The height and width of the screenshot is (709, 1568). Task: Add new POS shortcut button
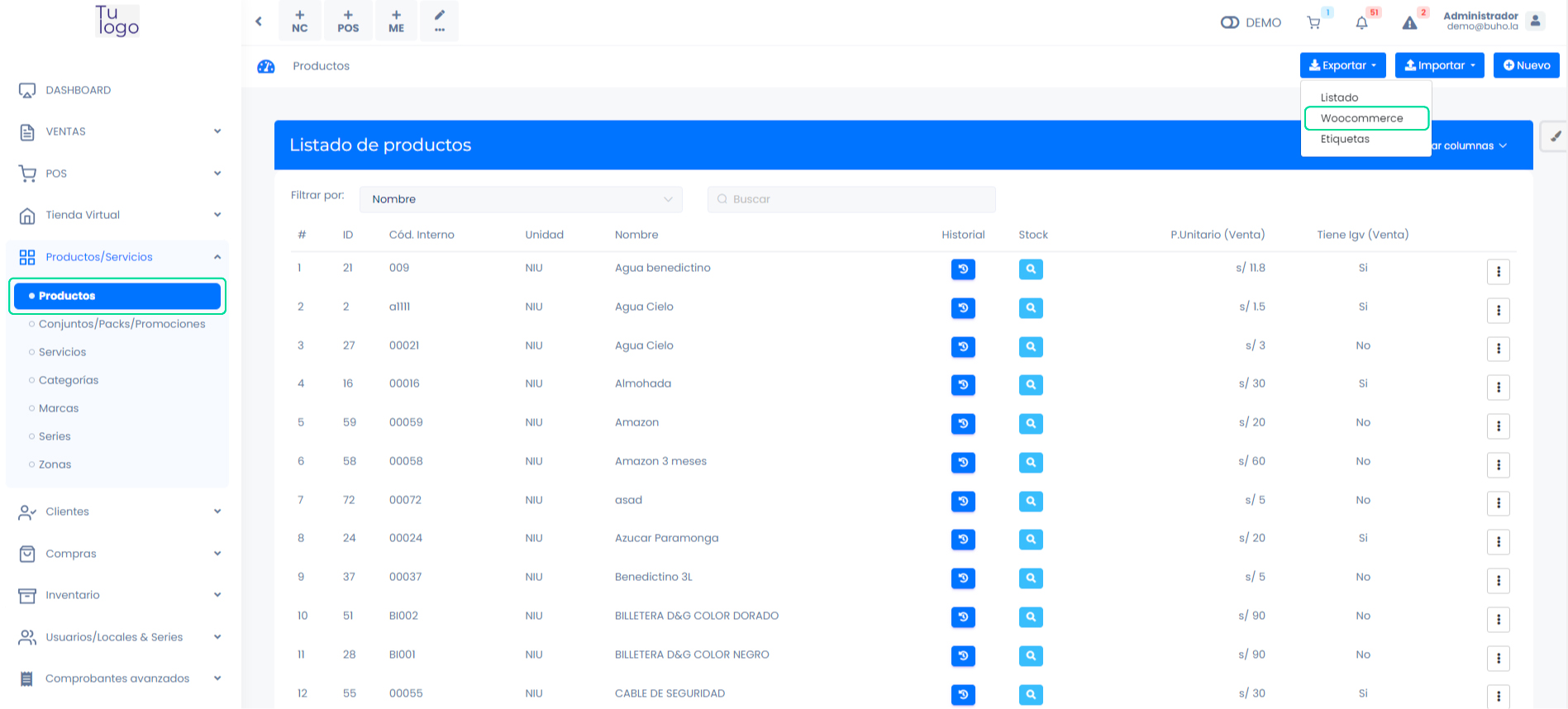pyautogui.click(x=348, y=21)
